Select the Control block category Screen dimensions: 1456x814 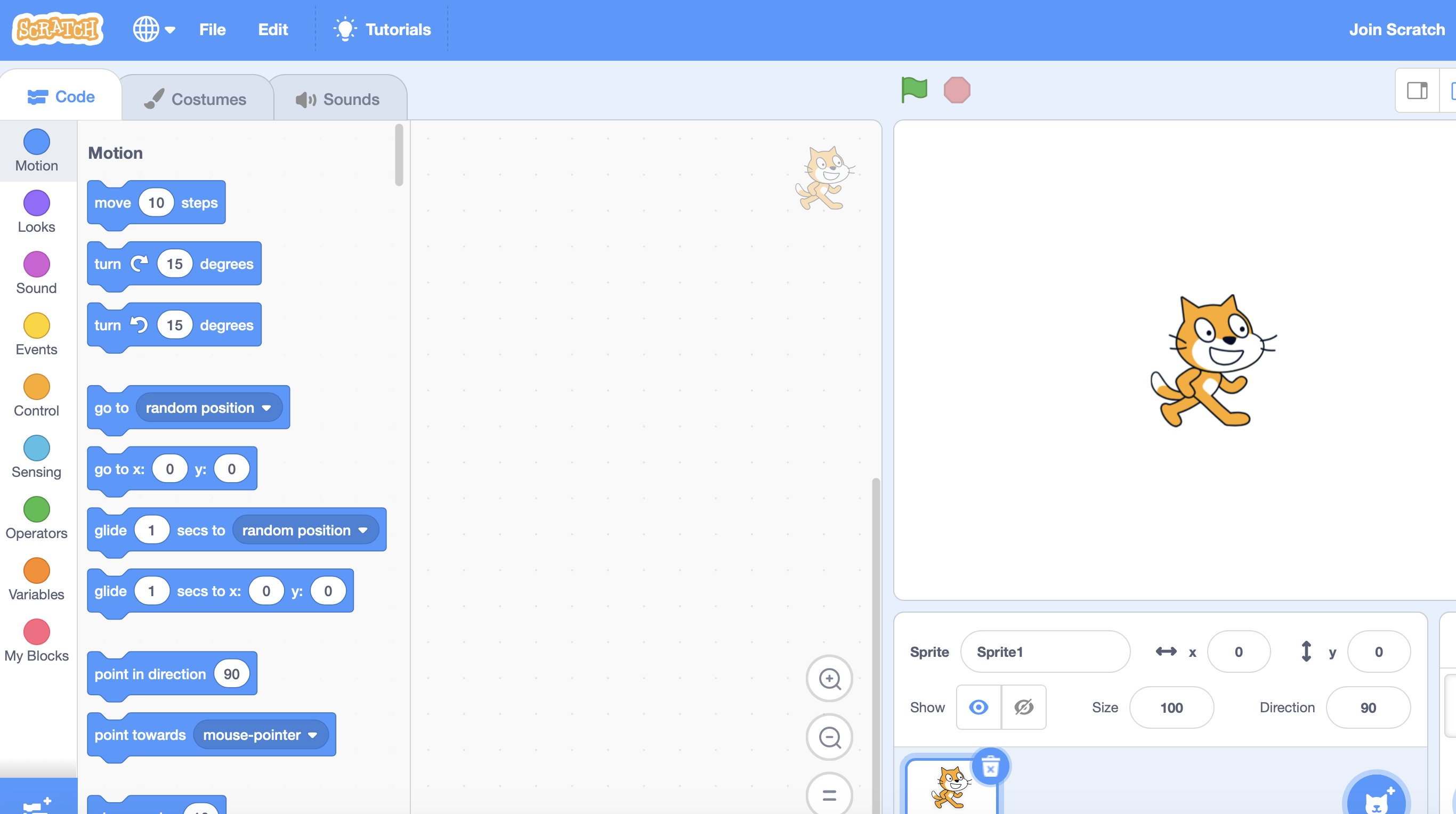click(37, 395)
